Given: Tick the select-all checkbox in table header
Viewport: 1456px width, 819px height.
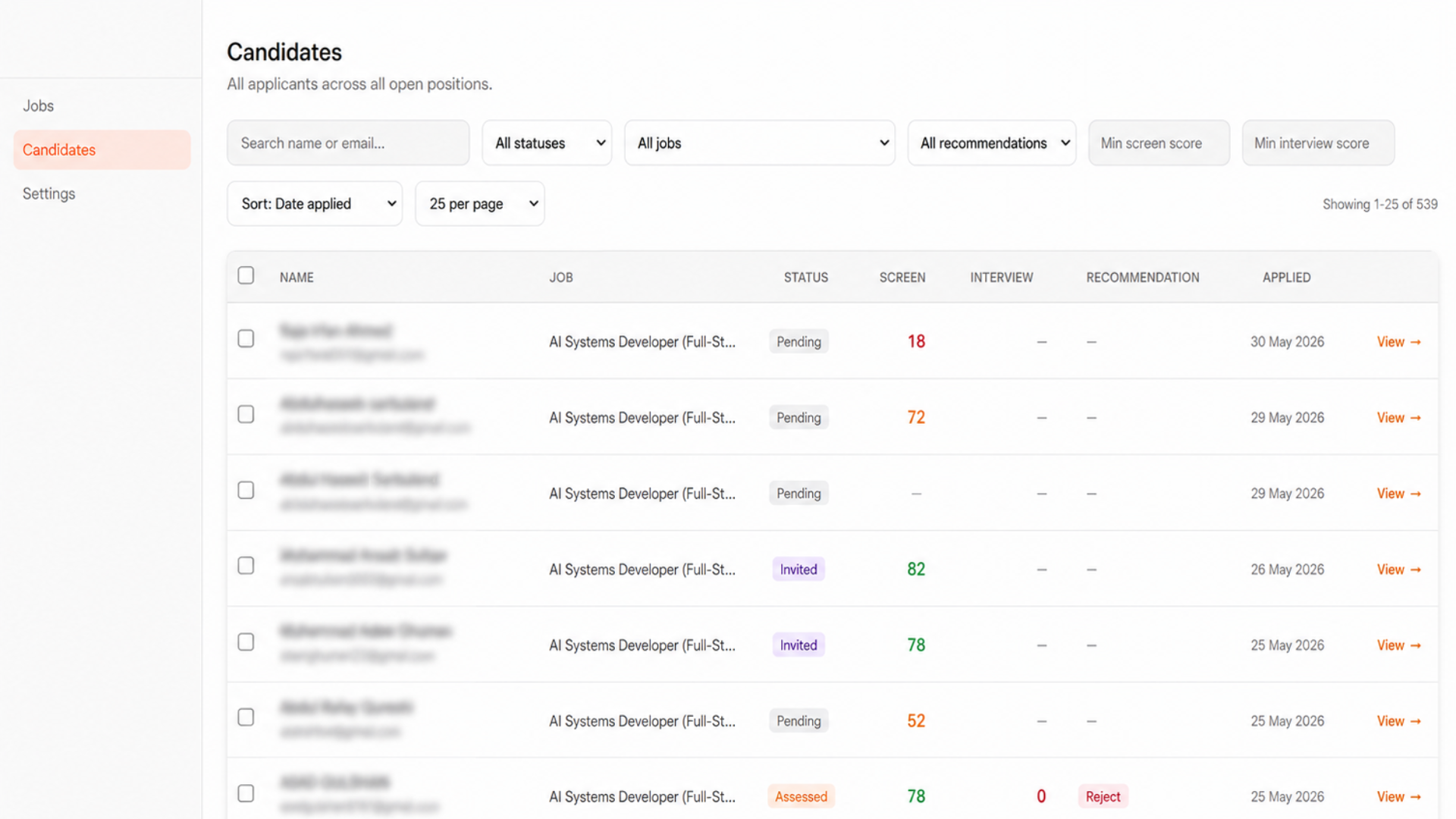Looking at the screenshot, I should tap(246, 276).
